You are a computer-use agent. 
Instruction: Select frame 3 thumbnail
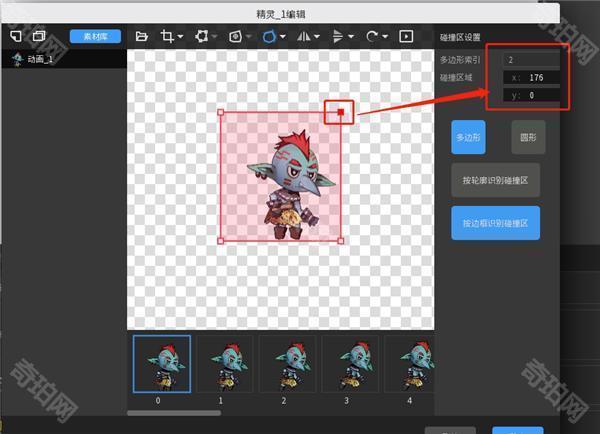click(x=350, y=364)
